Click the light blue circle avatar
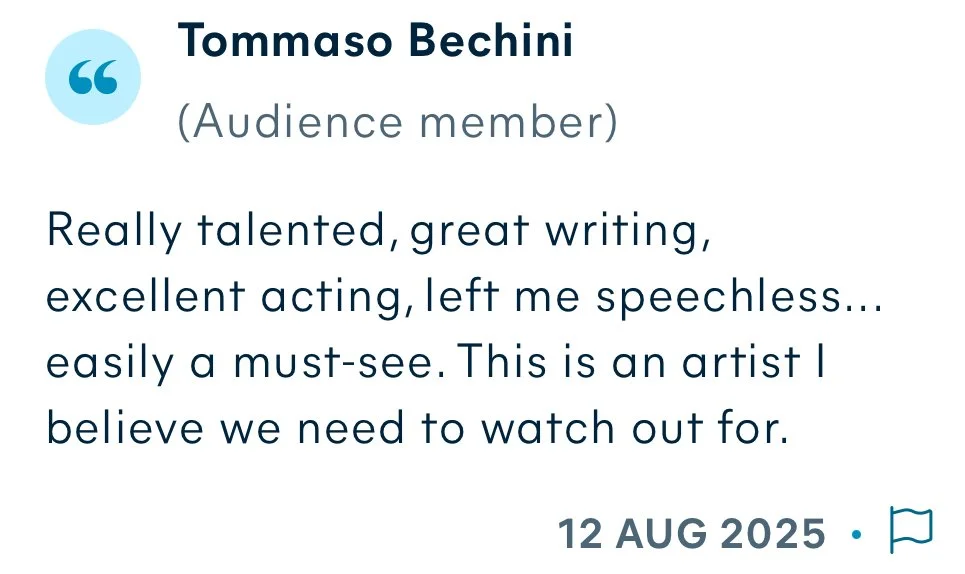The image size is (965, 574). [93, 77]
